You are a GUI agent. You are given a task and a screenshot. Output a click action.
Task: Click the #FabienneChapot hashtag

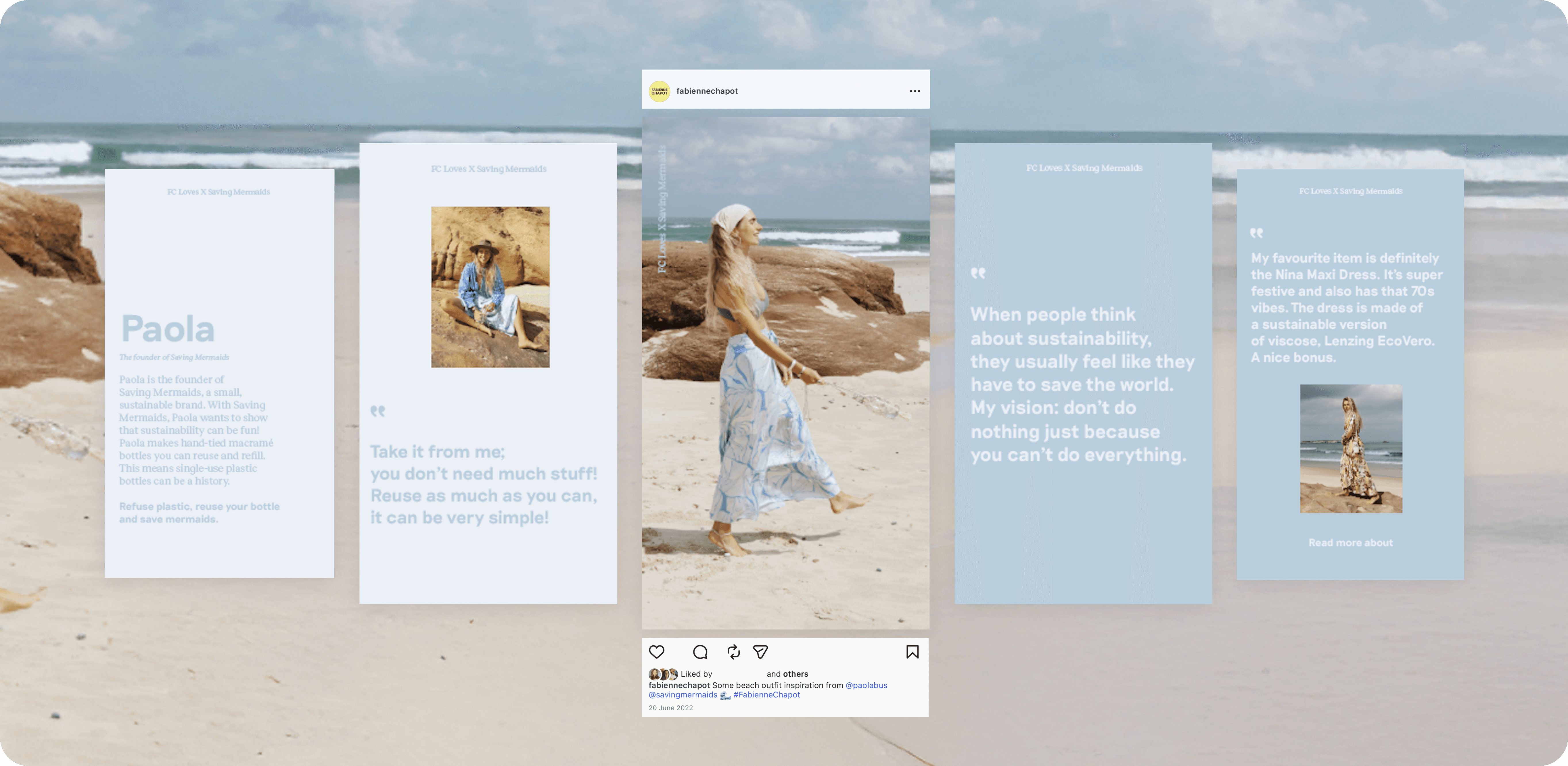766,695
